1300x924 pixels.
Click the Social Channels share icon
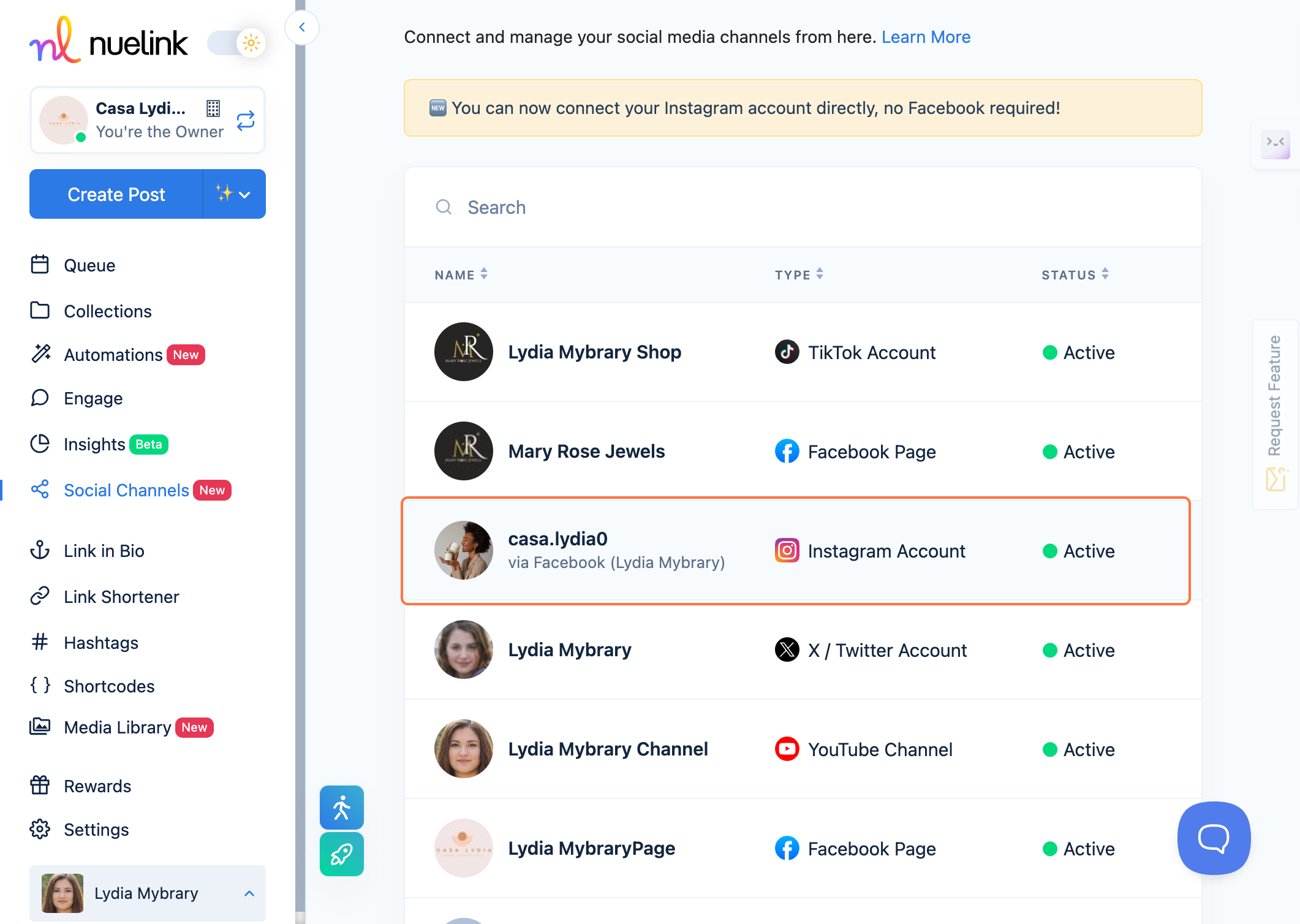click(40, 489)
